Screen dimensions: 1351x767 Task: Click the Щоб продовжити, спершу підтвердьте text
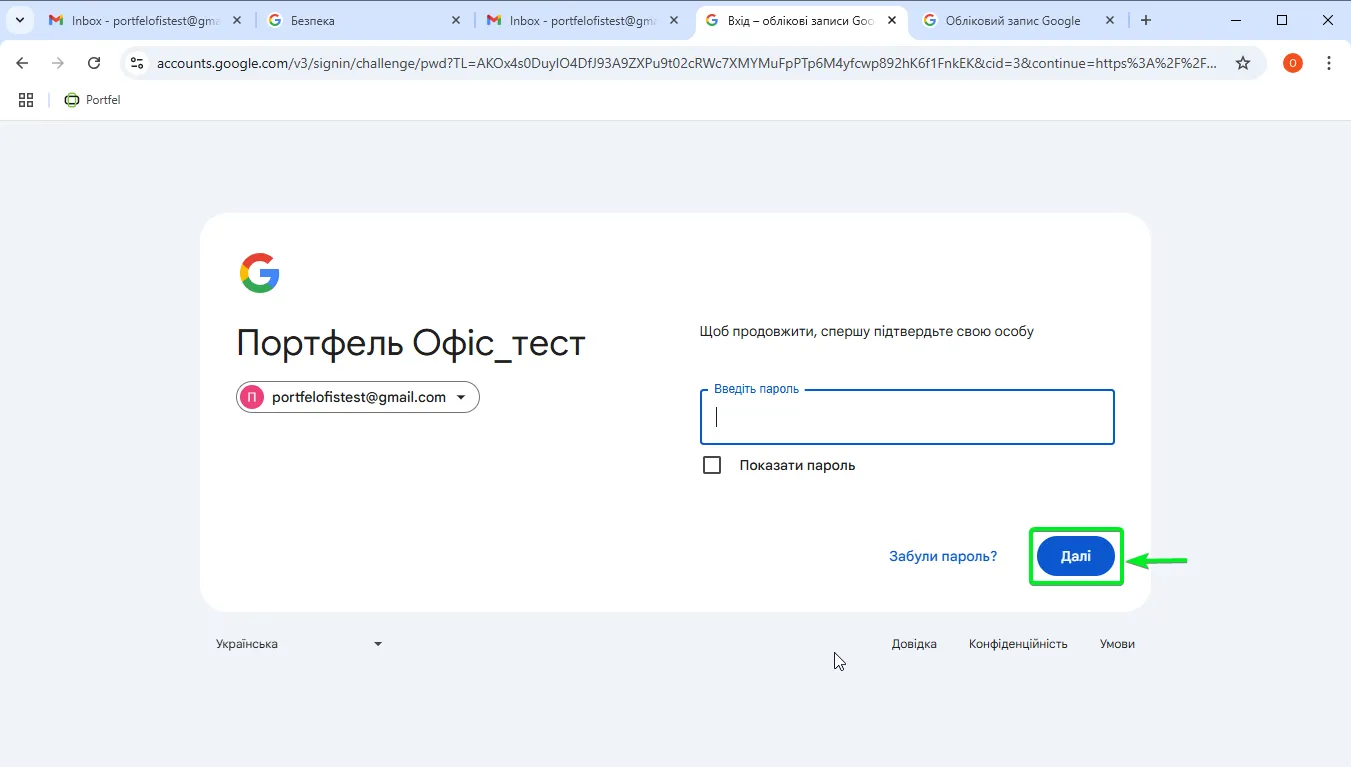pos(867,331)
